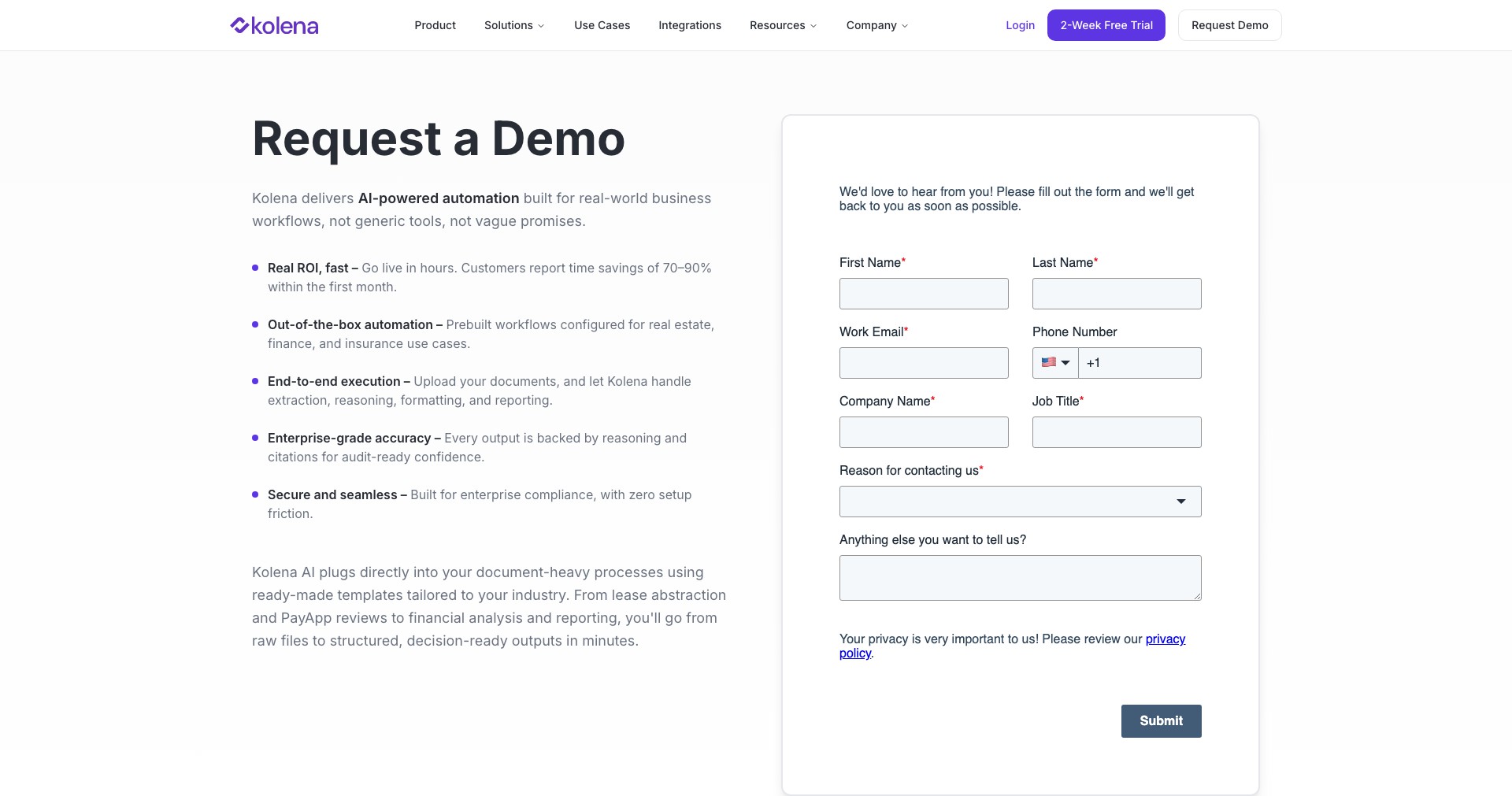The image size is (1512, 796).
Task: Click into the Phone Number field
Action: tap(1140, 363)
